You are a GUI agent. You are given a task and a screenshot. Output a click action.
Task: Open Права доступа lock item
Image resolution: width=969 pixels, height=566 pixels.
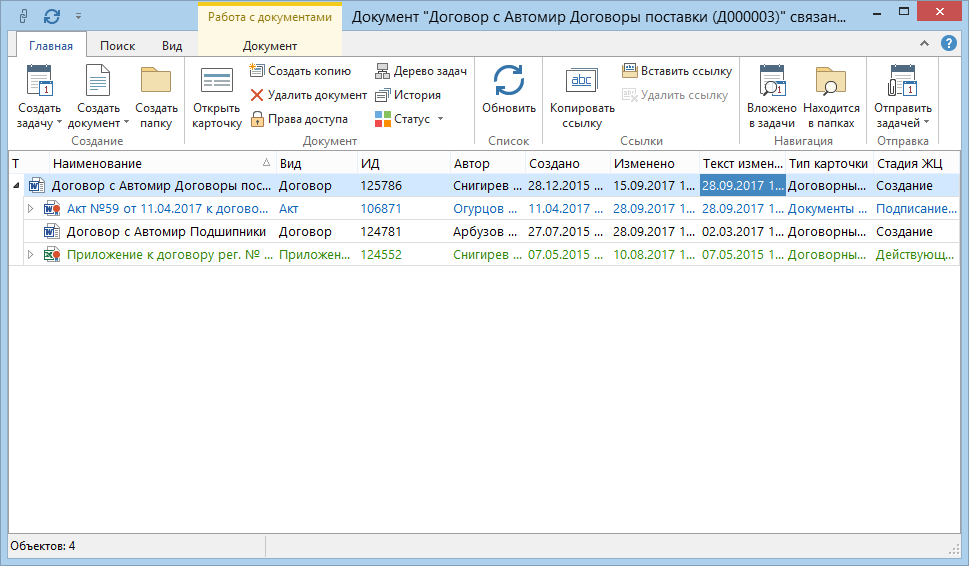pyautogui.click(x=299, y=119)
